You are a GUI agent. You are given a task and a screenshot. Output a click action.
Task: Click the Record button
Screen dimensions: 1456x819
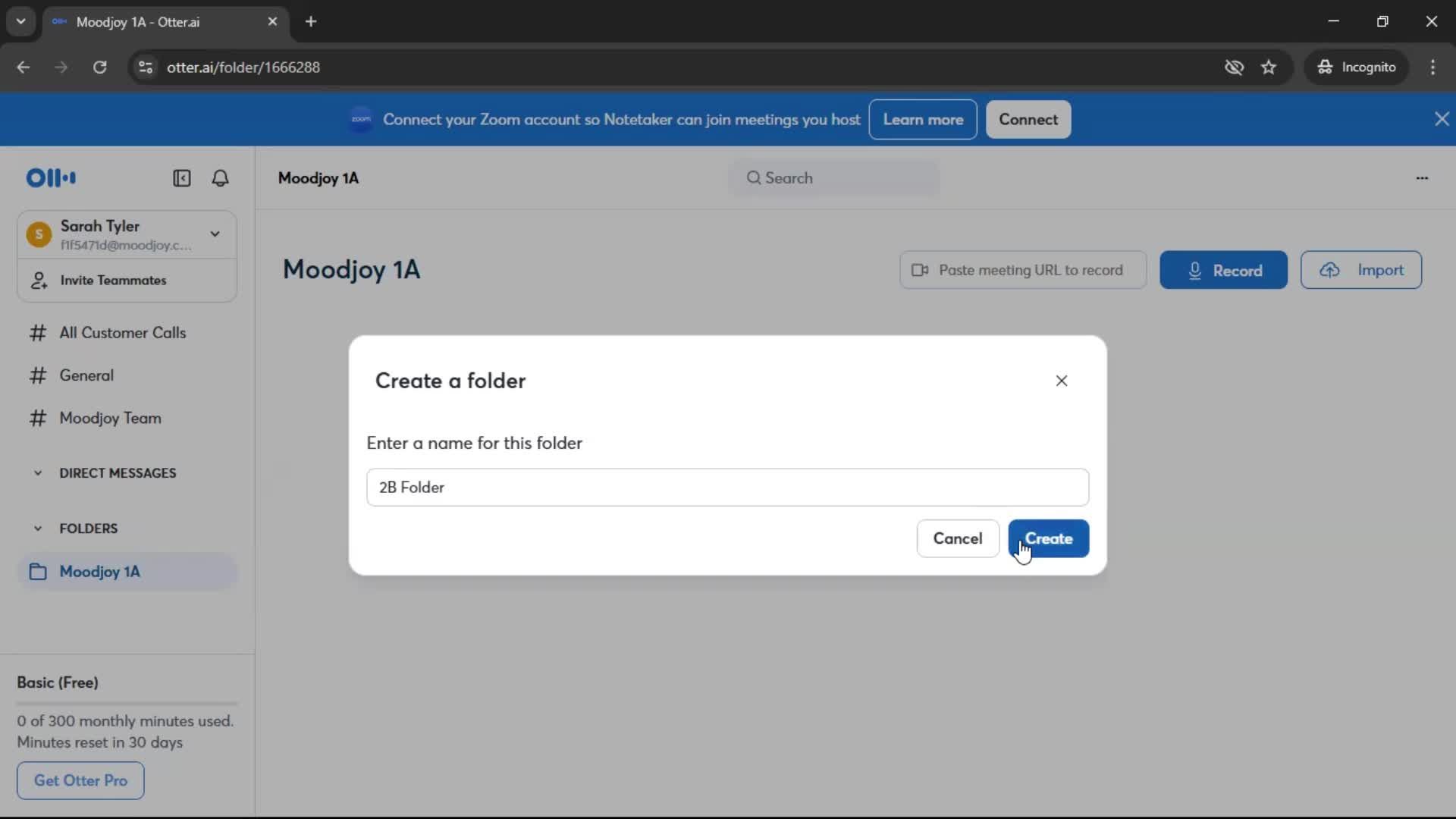(x=1223, y=270)
